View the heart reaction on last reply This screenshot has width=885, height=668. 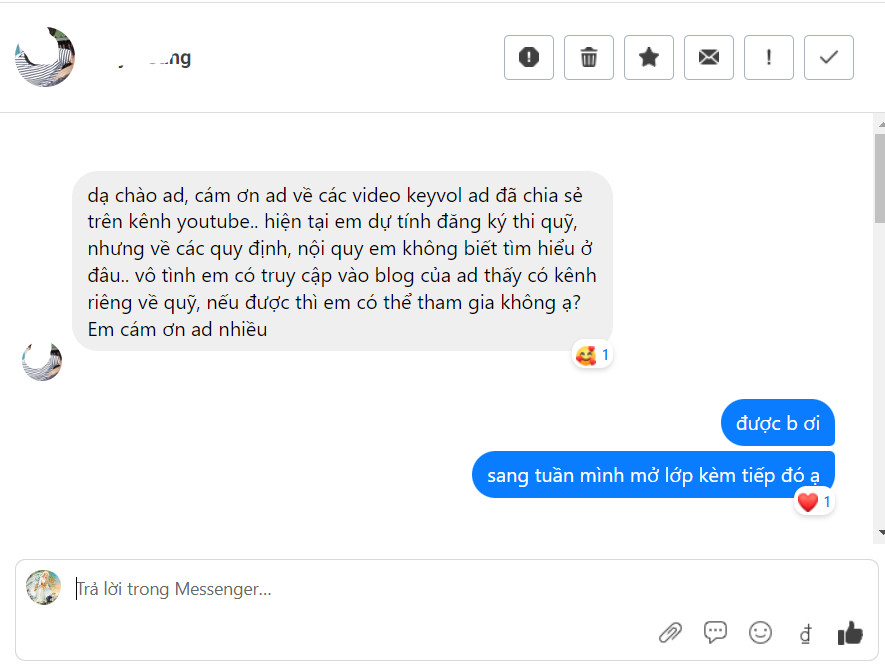(x=814, y=502)
